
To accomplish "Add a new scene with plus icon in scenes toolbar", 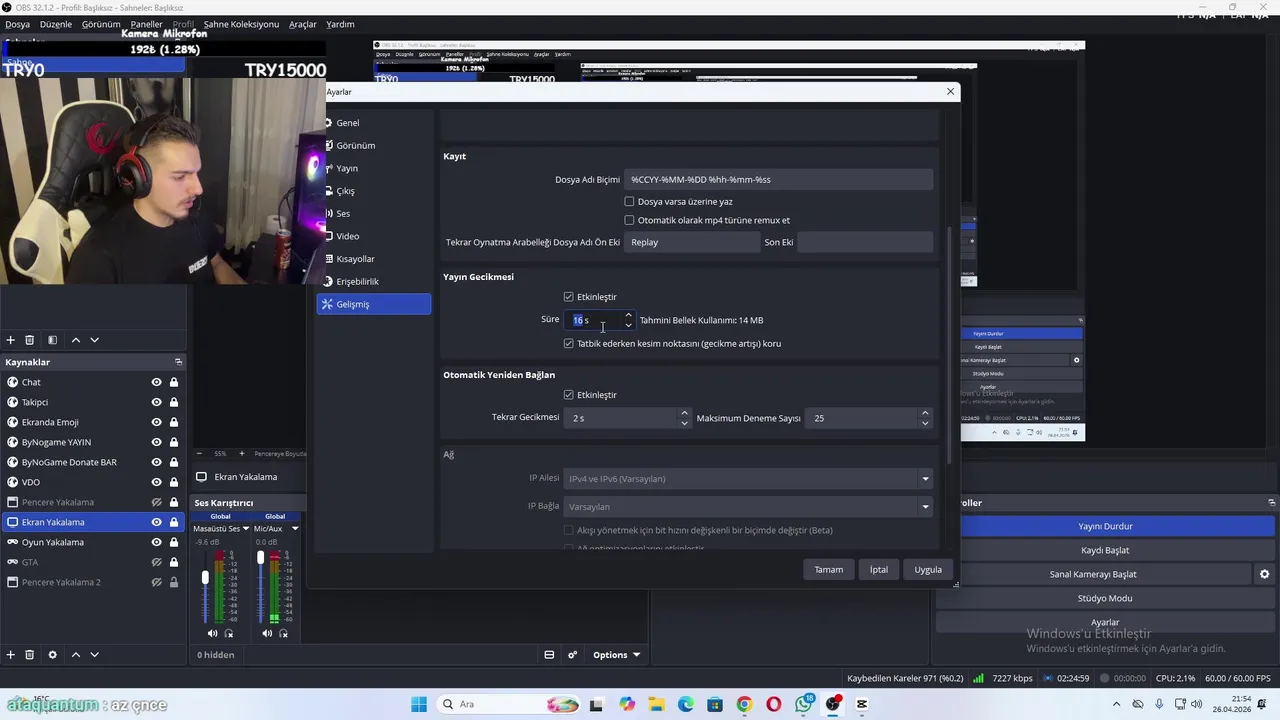I will point(11,340).
